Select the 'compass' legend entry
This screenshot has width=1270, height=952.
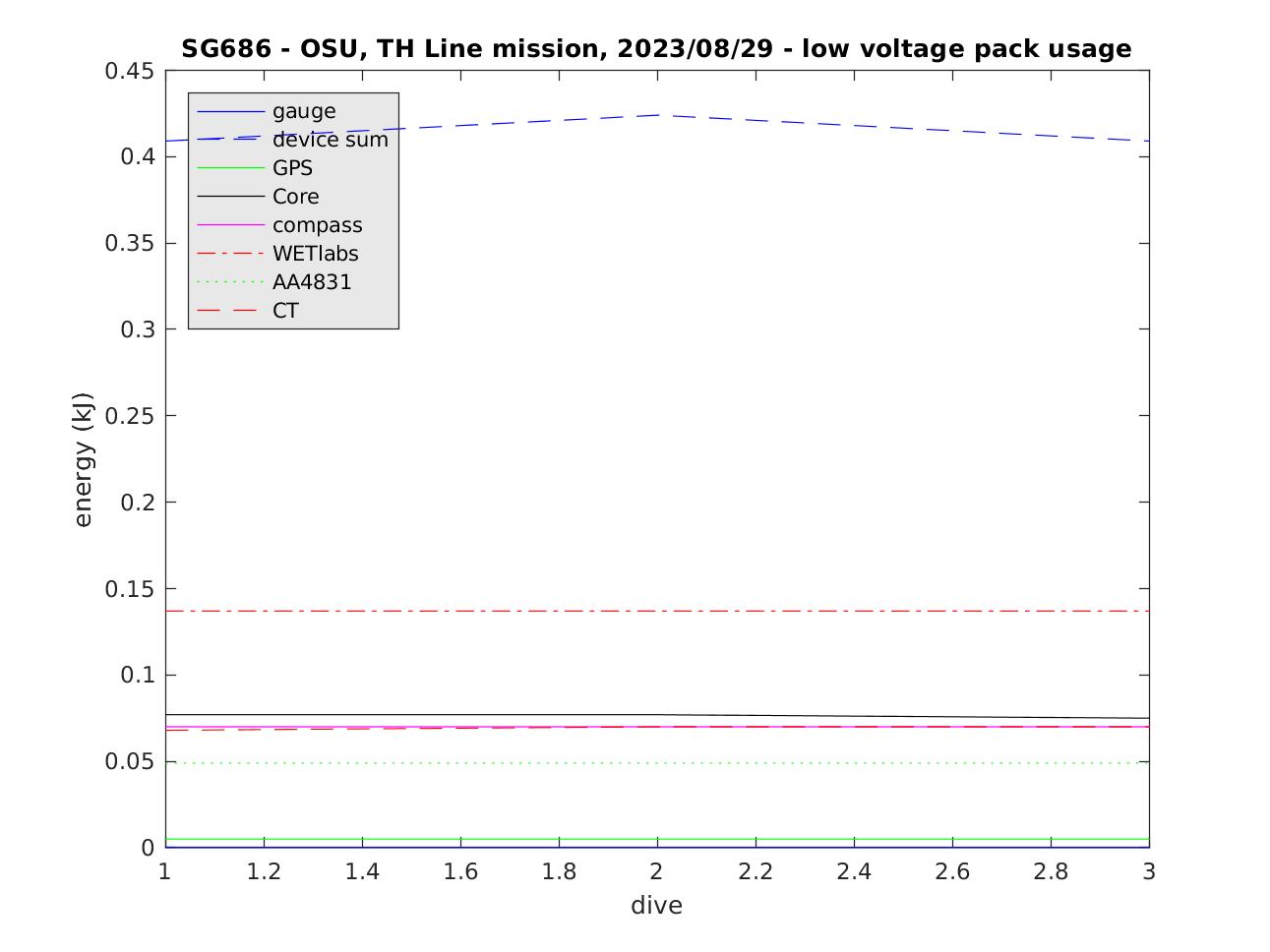pyautogui.click(x=317, y=225)
